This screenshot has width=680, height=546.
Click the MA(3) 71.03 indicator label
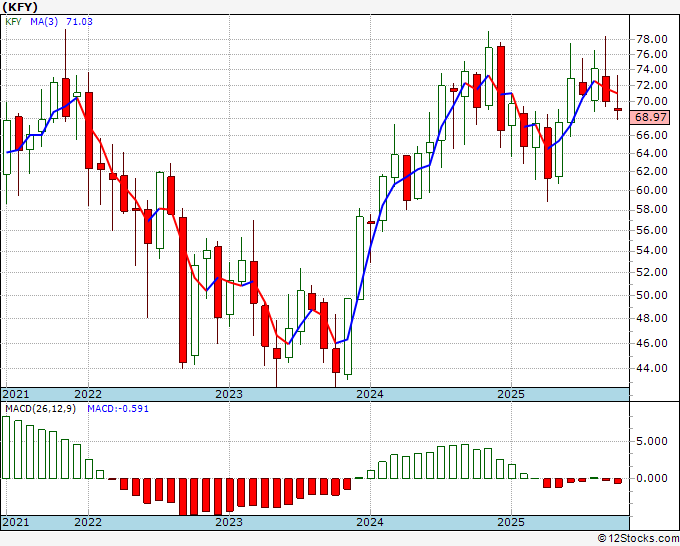[x=61, y=21]
